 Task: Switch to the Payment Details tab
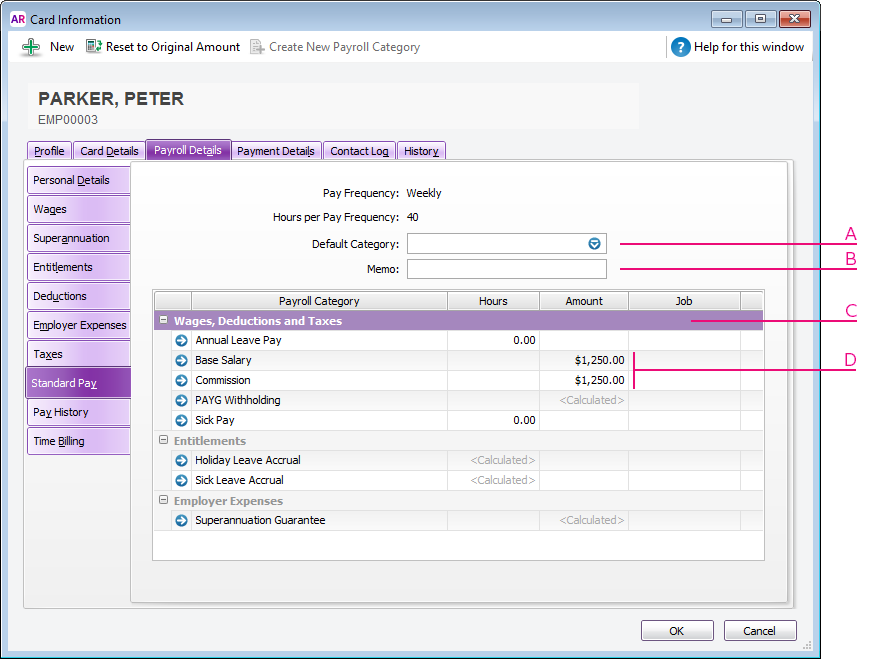pyautogui.click(x=276, y=150)
